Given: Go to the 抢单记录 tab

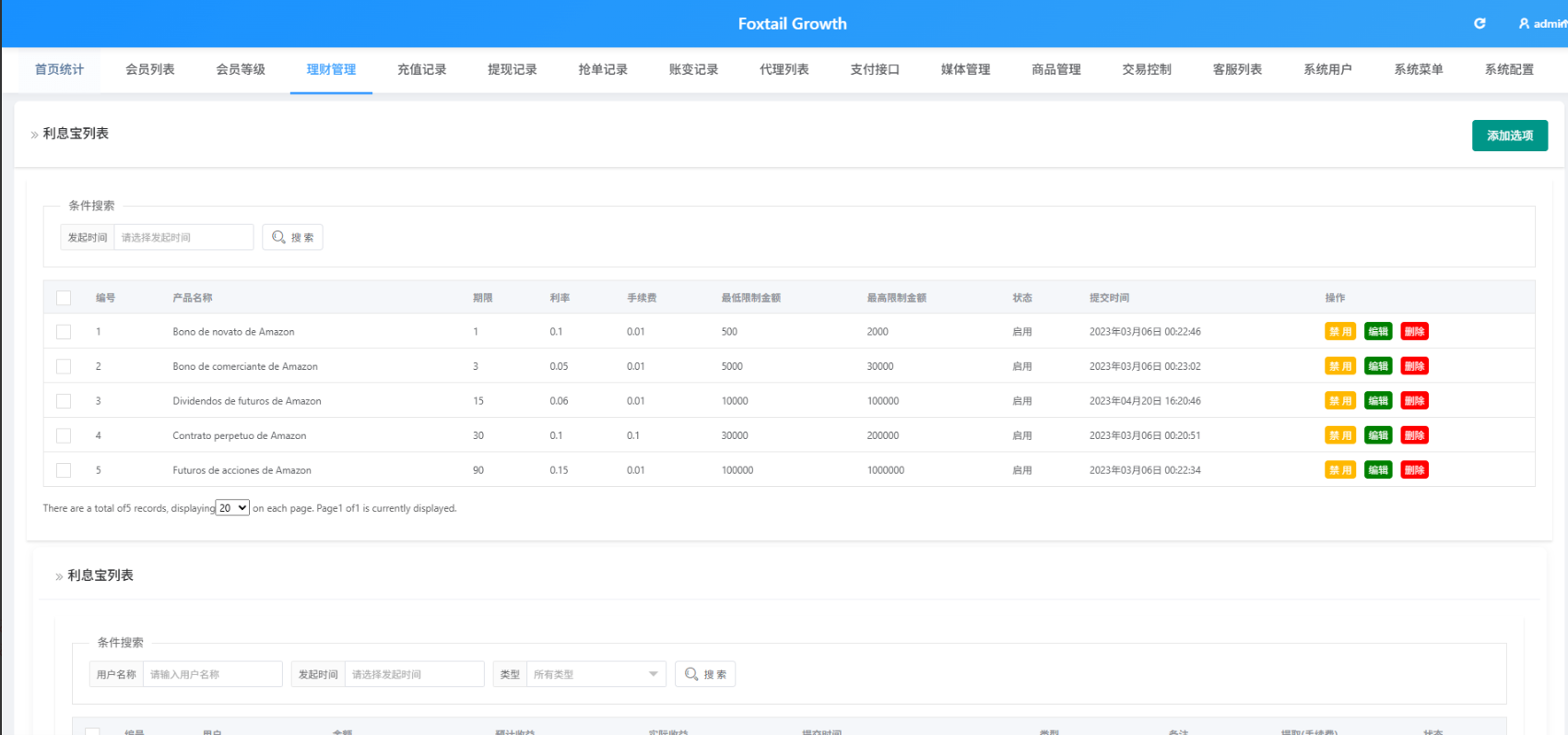Looking at the screenshot, I should (603, 69).
